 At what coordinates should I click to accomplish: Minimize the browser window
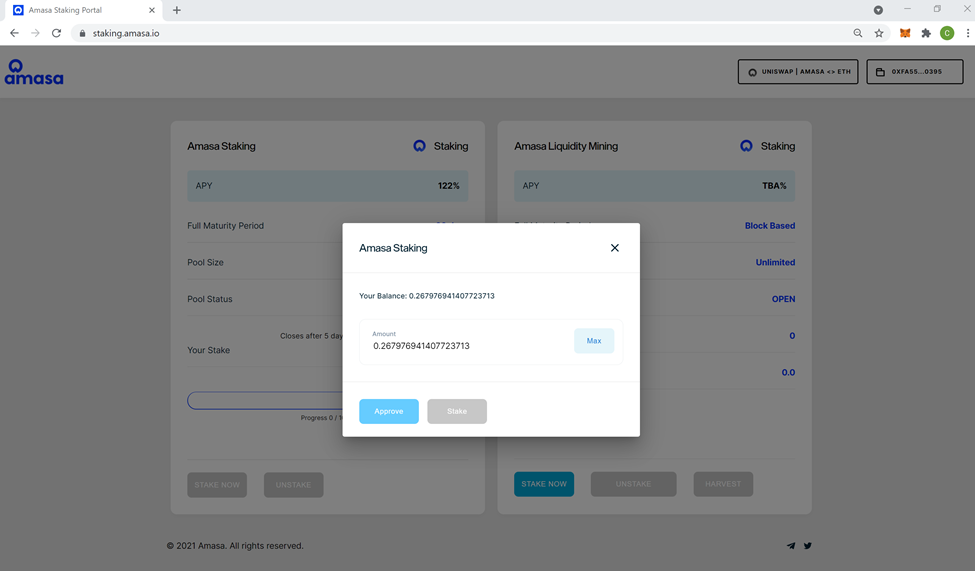tap(907, 9)
